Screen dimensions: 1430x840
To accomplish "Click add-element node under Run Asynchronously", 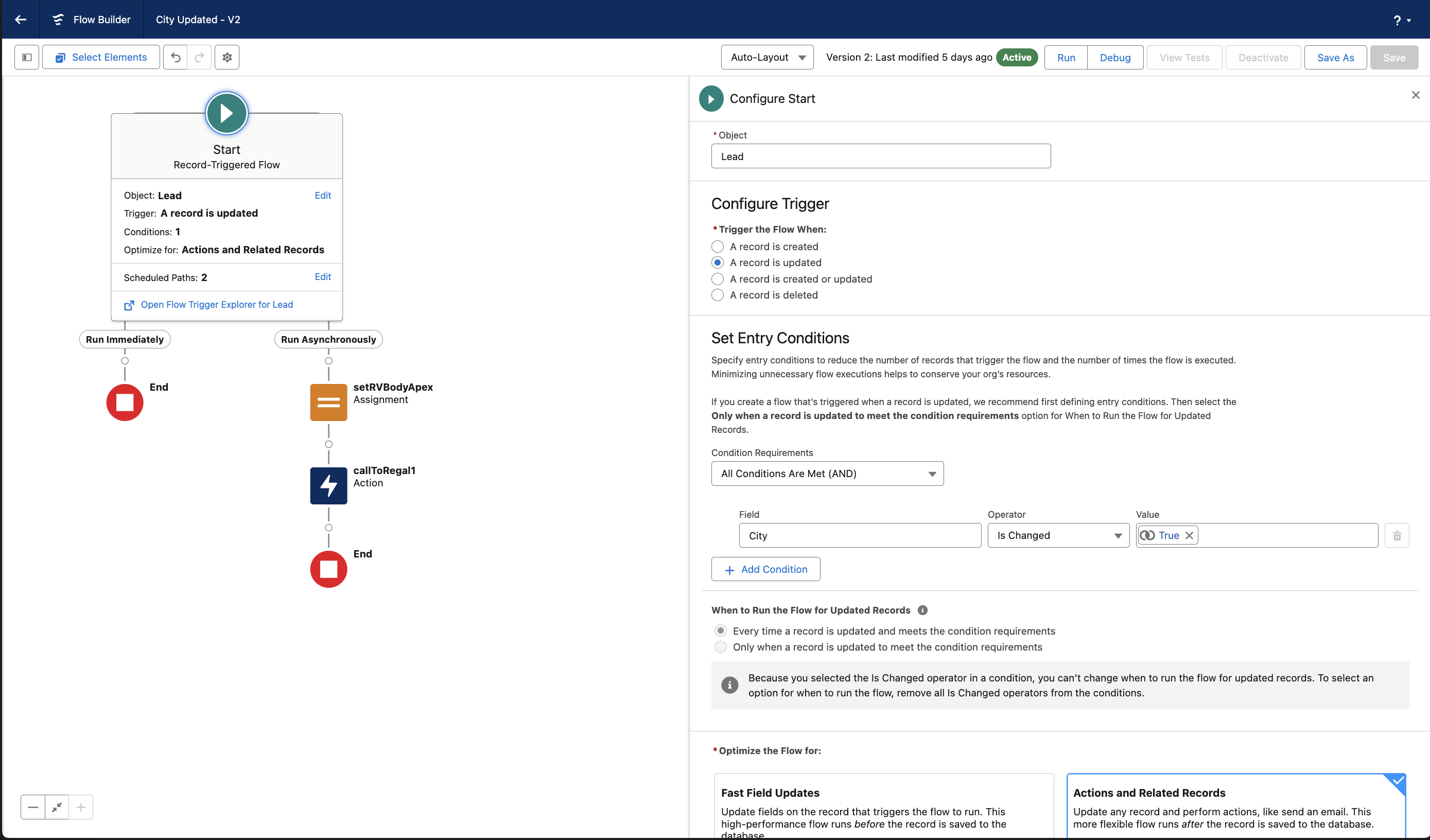I will (x=328, y=361).
